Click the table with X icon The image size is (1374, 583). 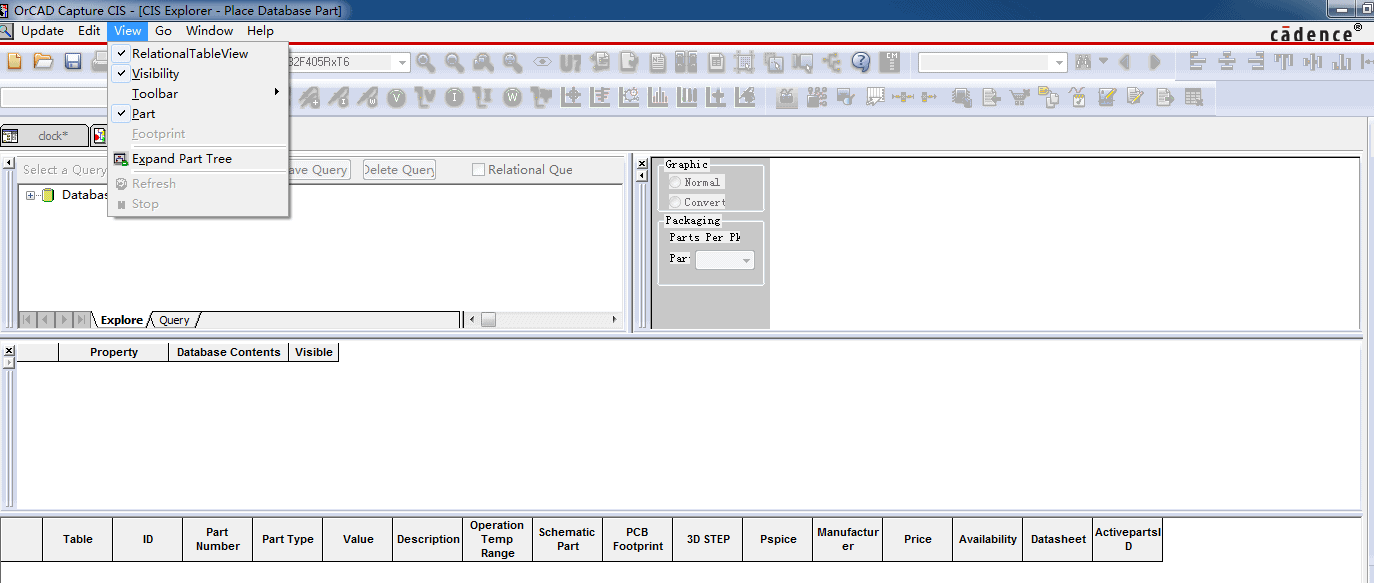(1193, 97)
